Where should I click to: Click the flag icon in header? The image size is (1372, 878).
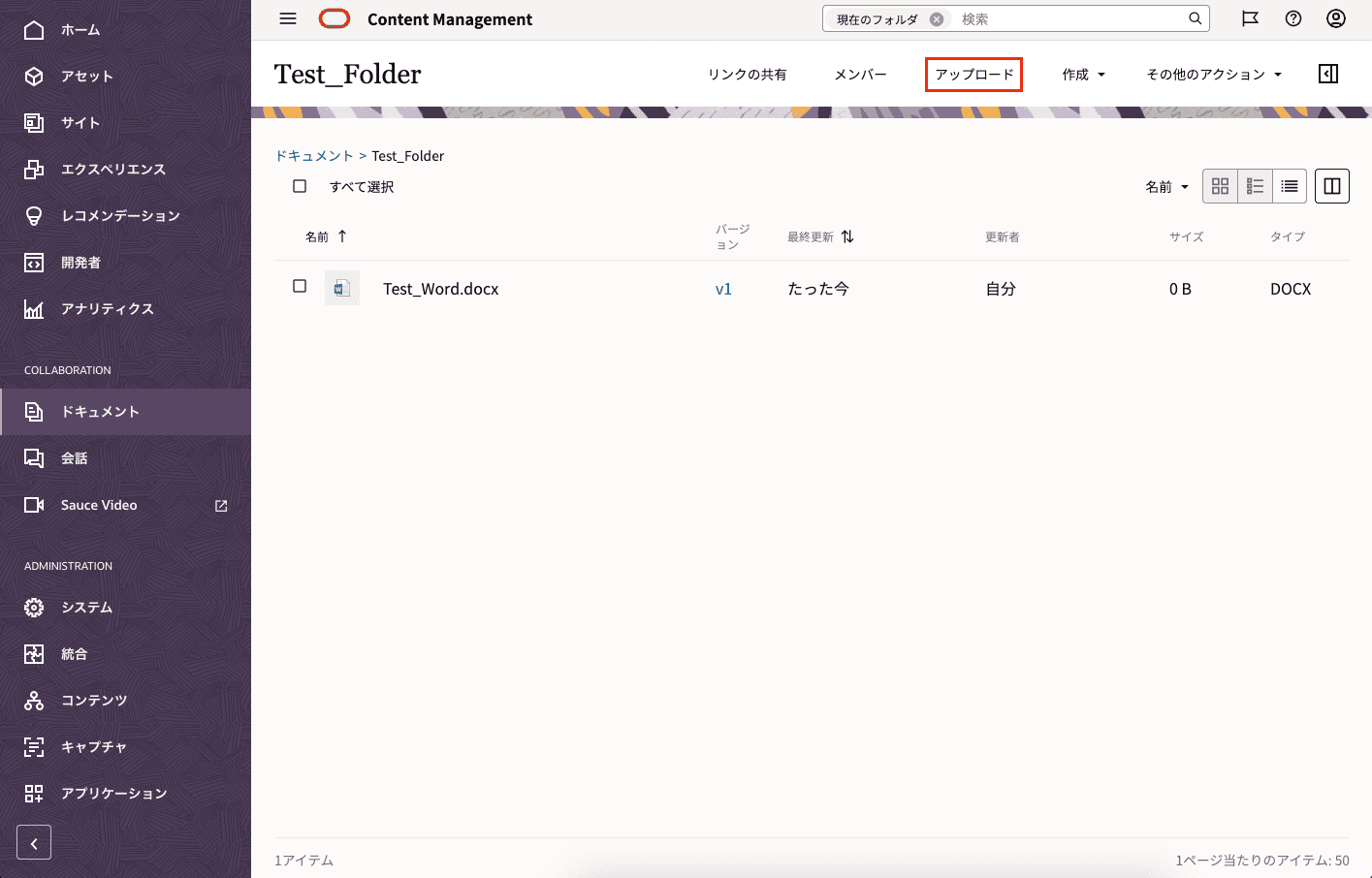1250,19
